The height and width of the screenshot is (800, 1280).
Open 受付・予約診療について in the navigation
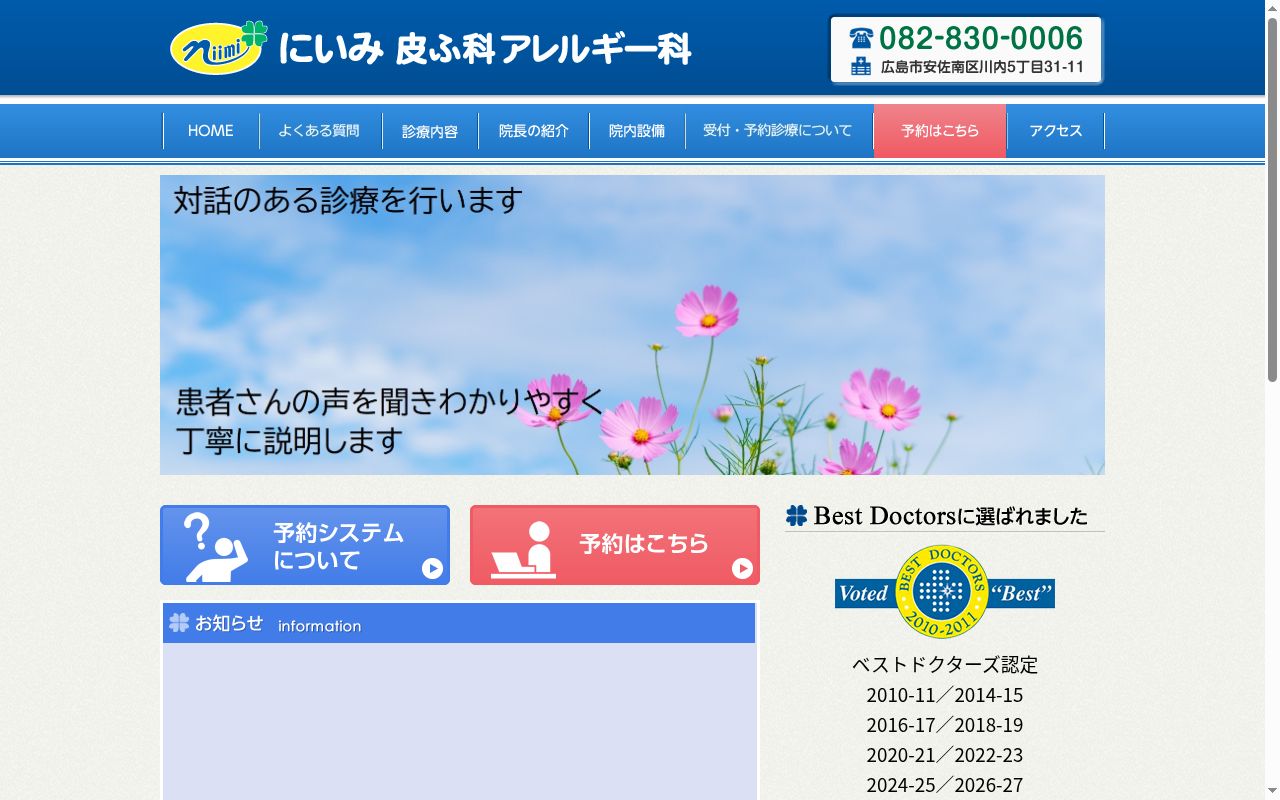(778, 131)
